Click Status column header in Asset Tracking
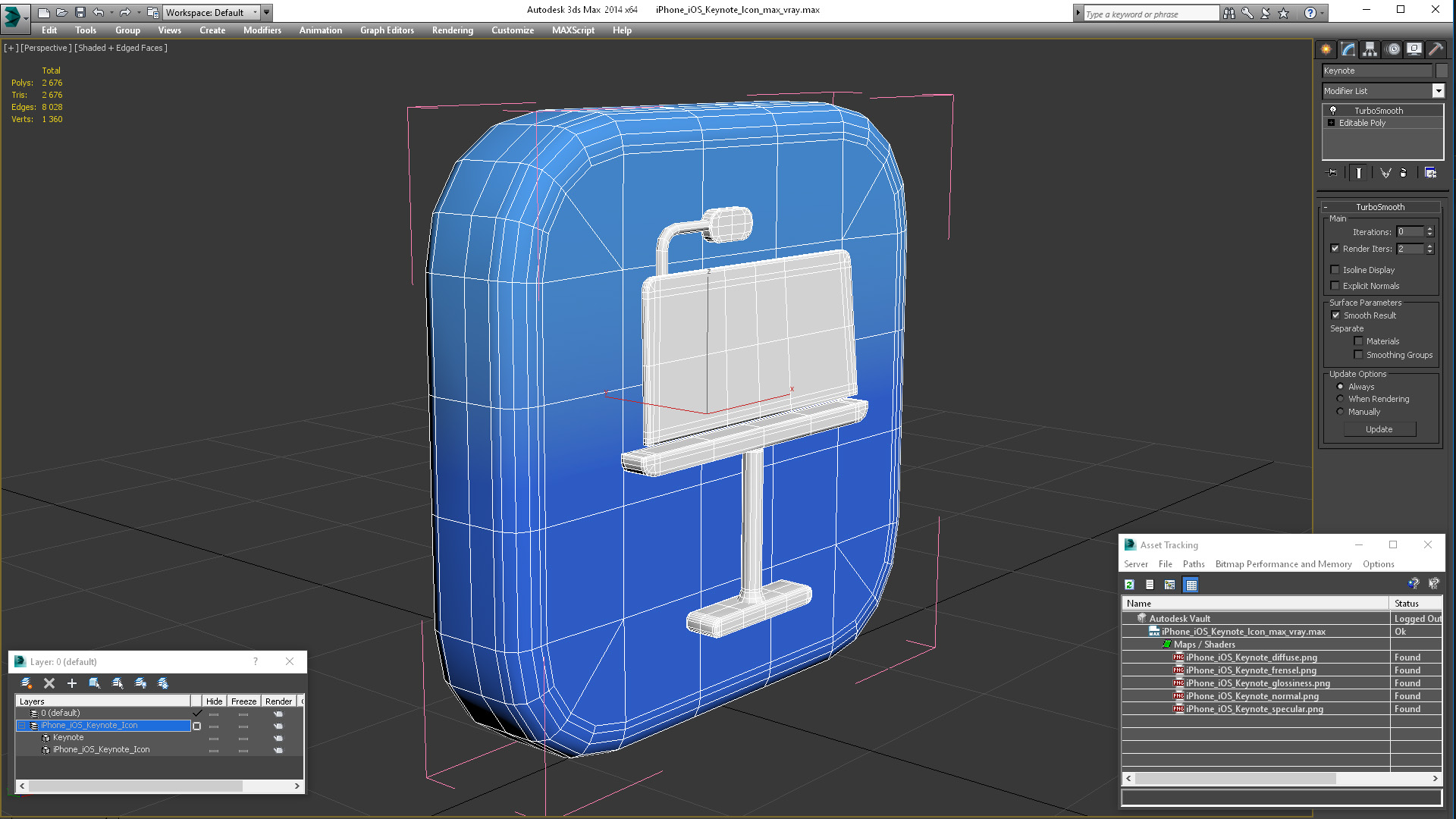1456x819 pixels. click(x=1416, y=603)
